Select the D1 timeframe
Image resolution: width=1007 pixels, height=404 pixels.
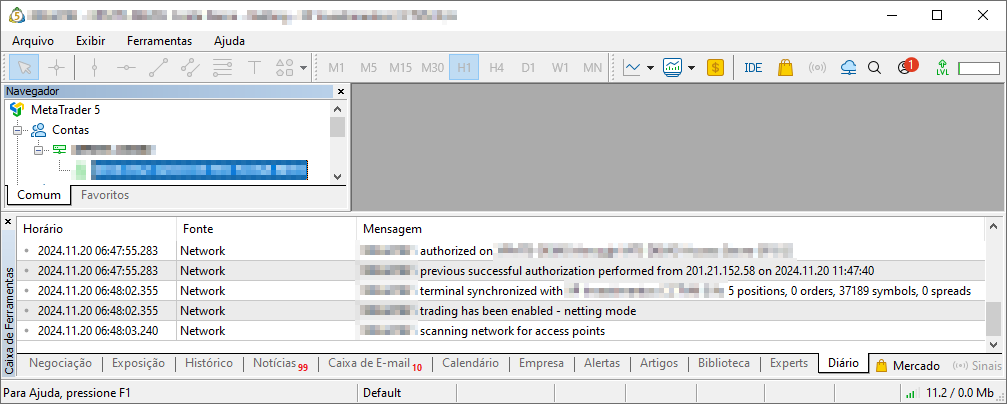coord(528,68)
